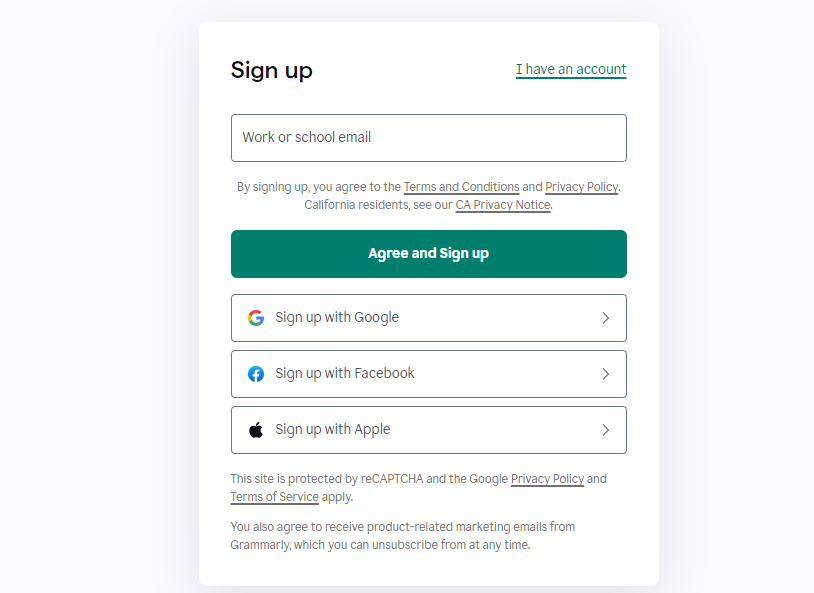Open Google Privacy Policy link in reCAPTCHA notice
Viewport: 814px width, 593px height.
point(548,479)
